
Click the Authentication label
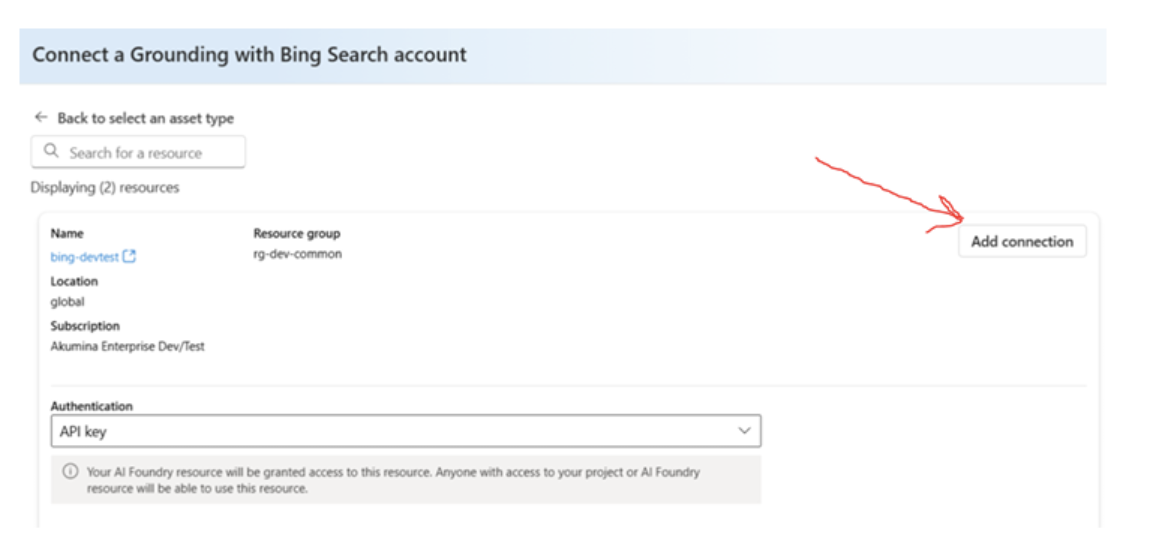(91, 406)
